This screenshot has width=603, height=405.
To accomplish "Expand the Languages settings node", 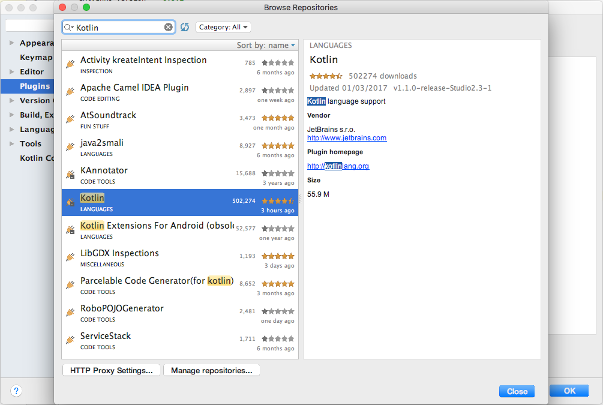I will tap(12, 130).
